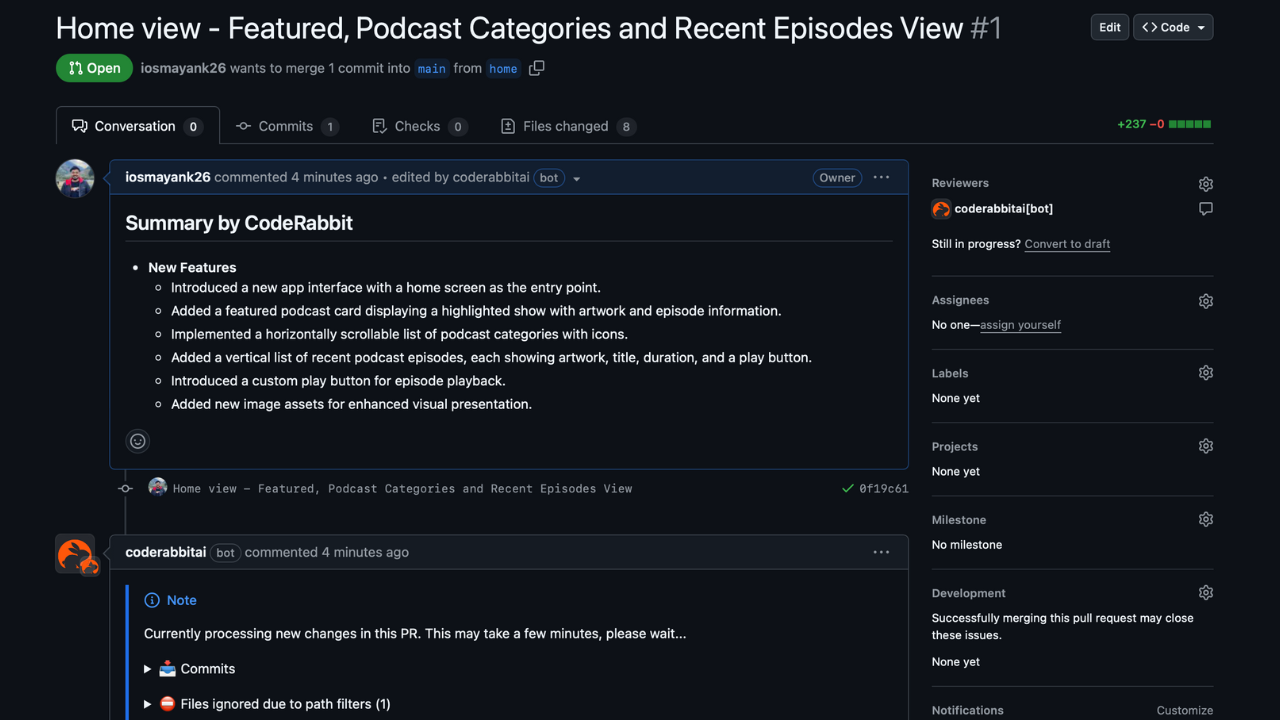Click the commit author avatar in timeline
Image resolution: width=1280 pixels, height=720 pixels.
(158, 488)
